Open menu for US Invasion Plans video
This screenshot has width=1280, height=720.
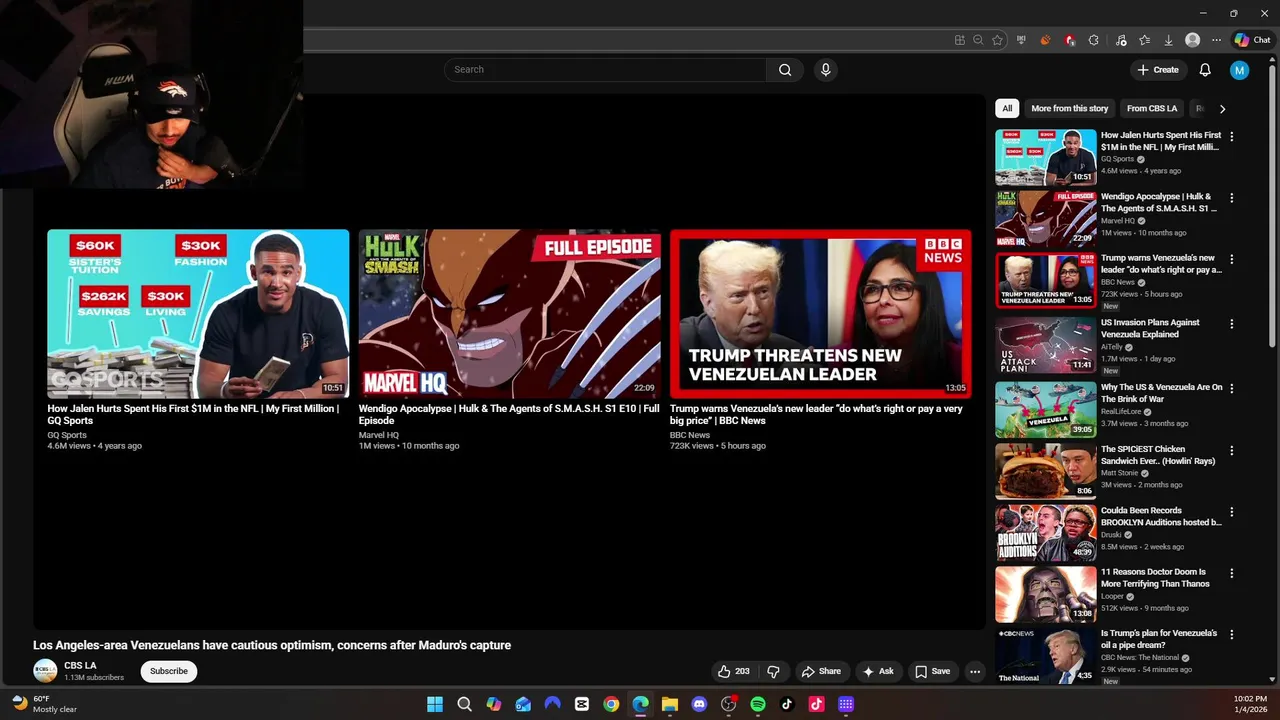1232,324
